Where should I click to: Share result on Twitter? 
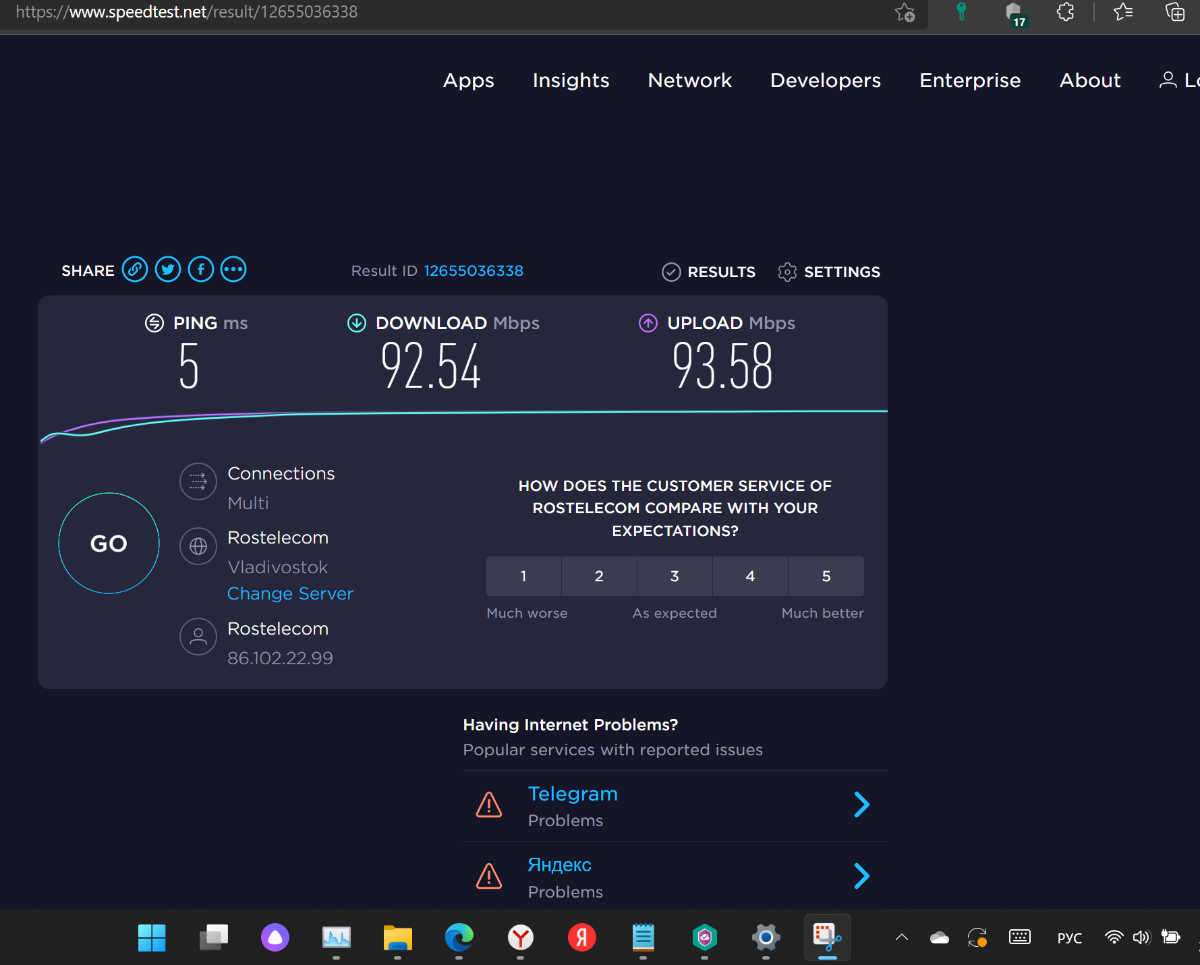coord(168,270)
